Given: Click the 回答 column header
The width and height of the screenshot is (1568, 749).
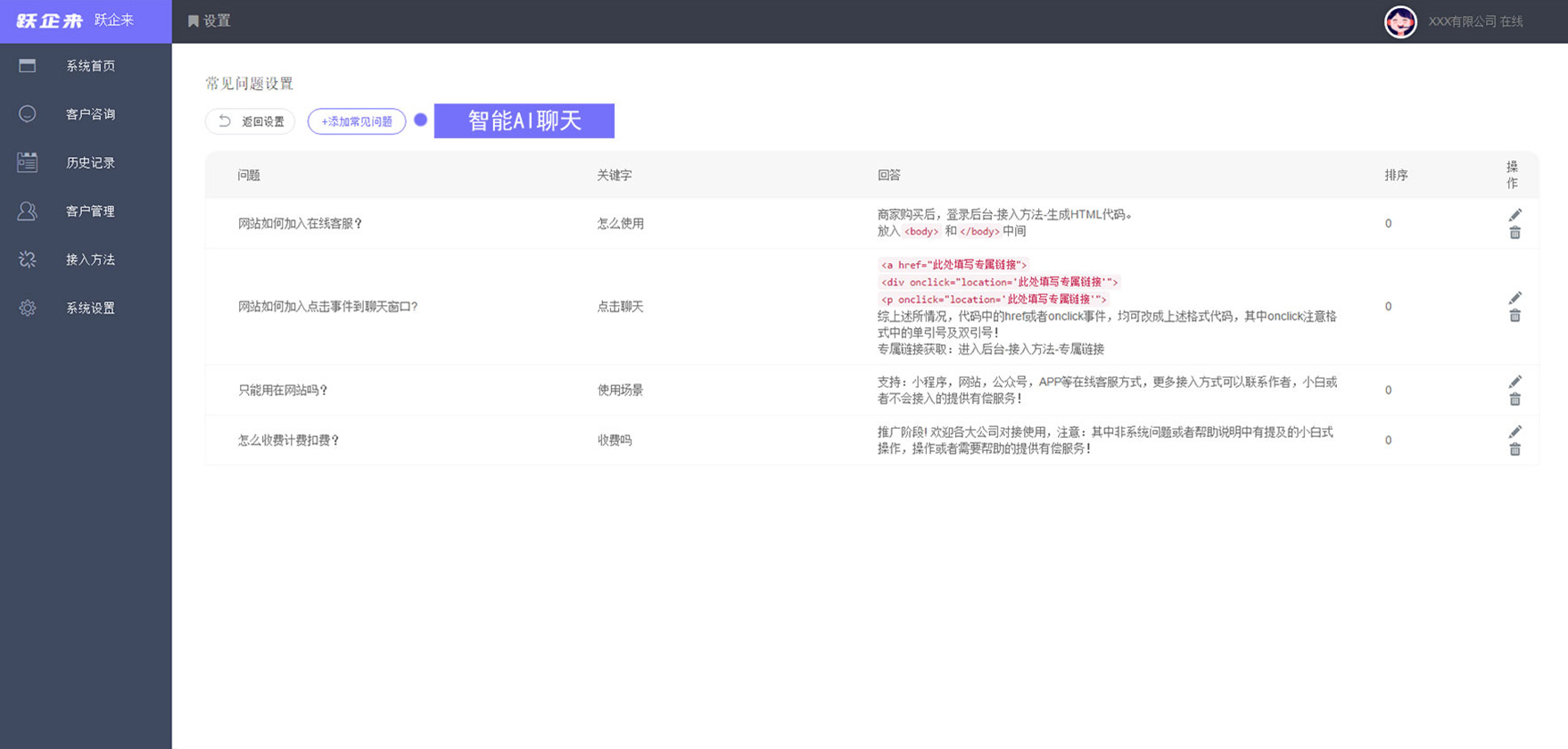Looking at the screenshot, I should coord(889,175).
